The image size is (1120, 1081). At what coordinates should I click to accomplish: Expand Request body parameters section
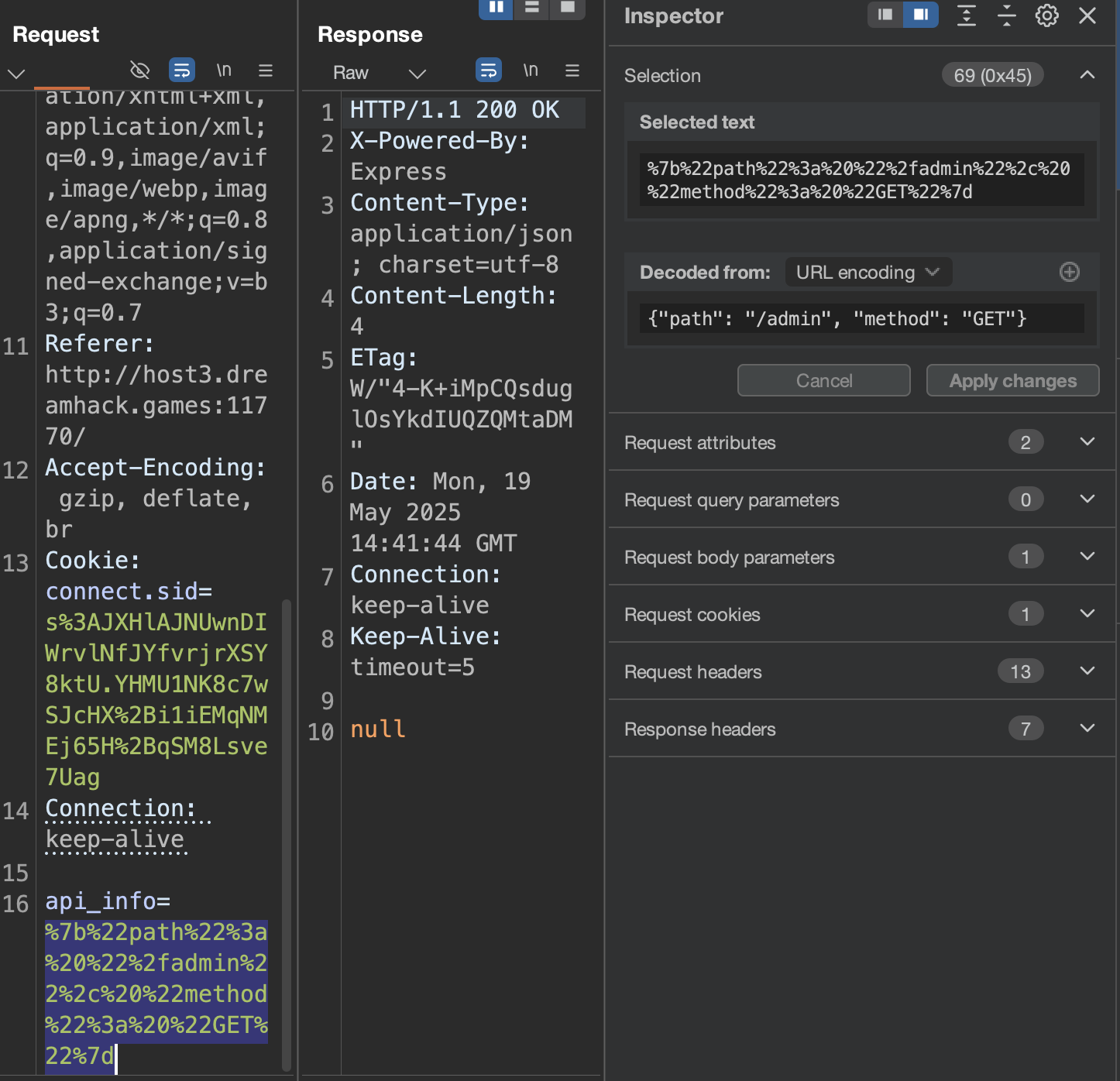[x=861, y=557]
